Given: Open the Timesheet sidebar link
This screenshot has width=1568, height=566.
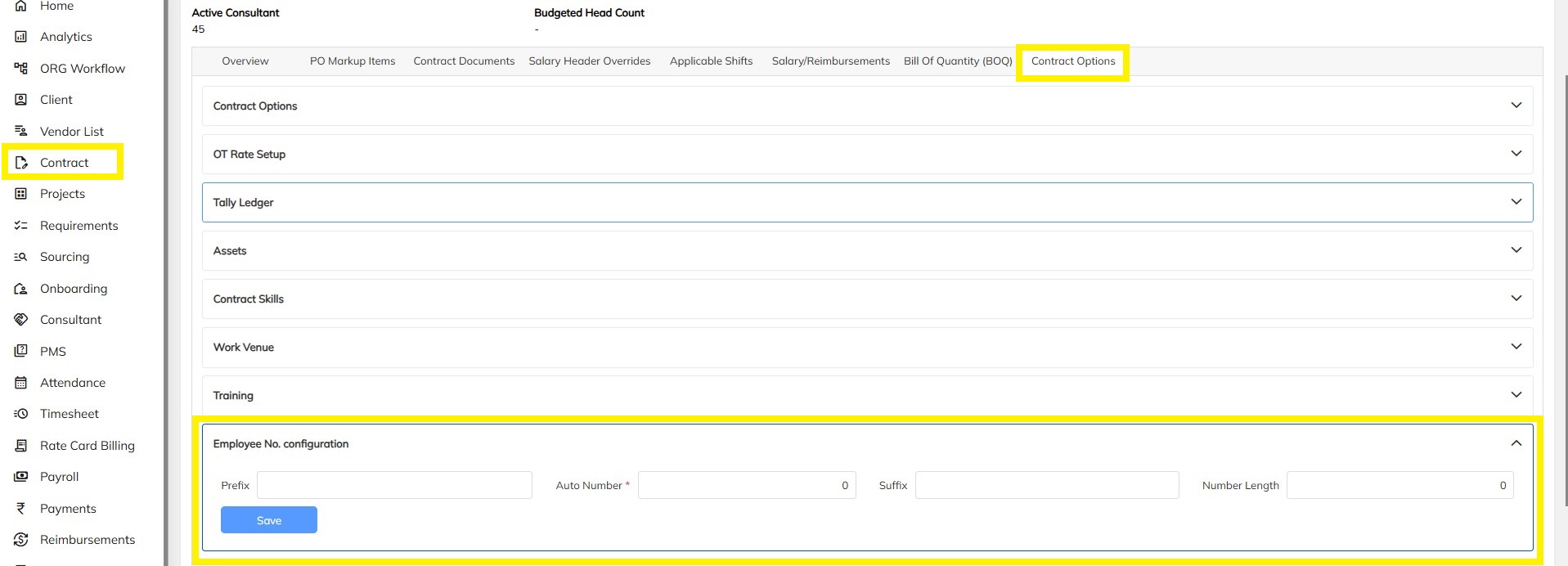Looking at the screenshot, I should (70, 414).
